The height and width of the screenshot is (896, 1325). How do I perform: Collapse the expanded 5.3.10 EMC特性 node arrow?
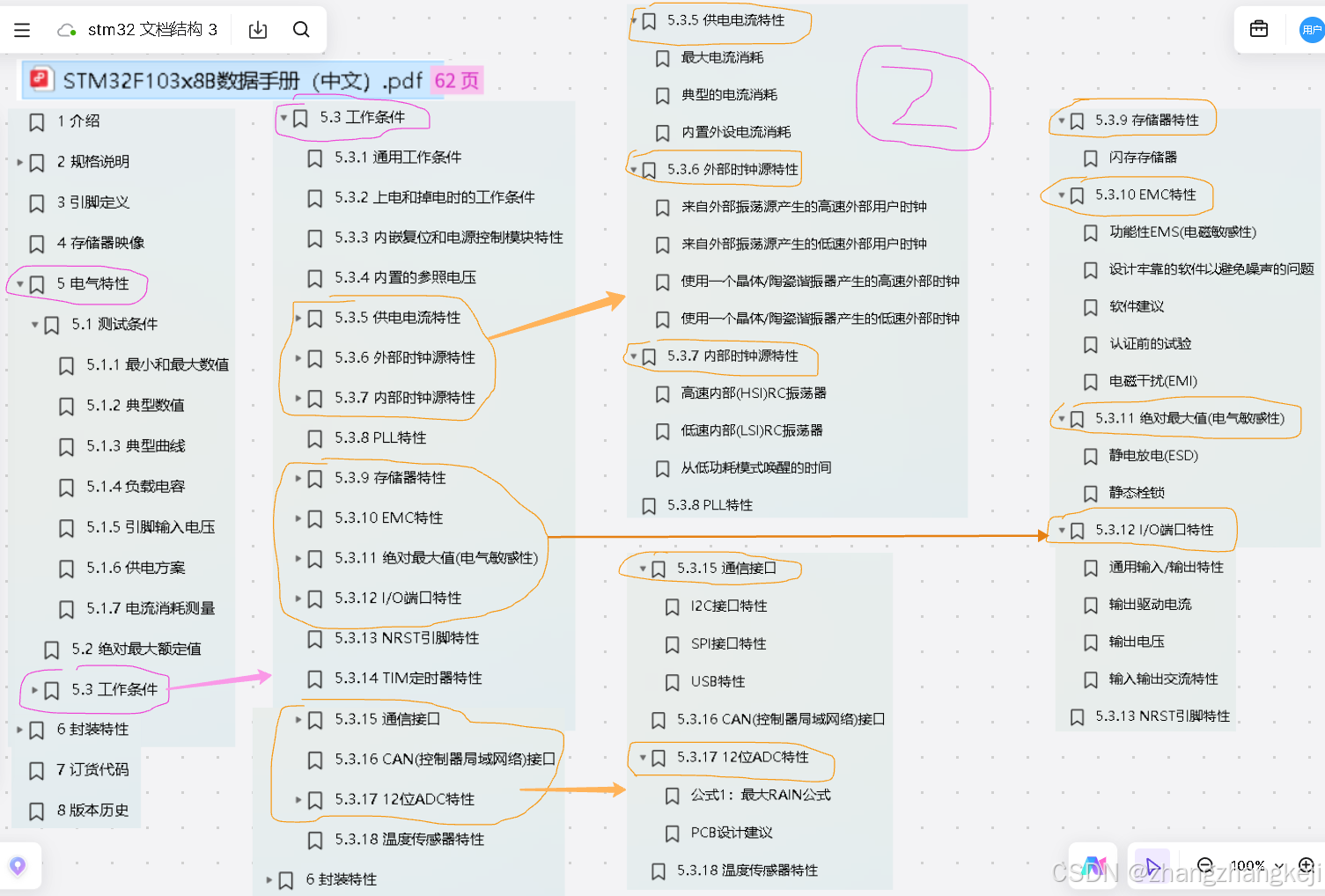1062,195
